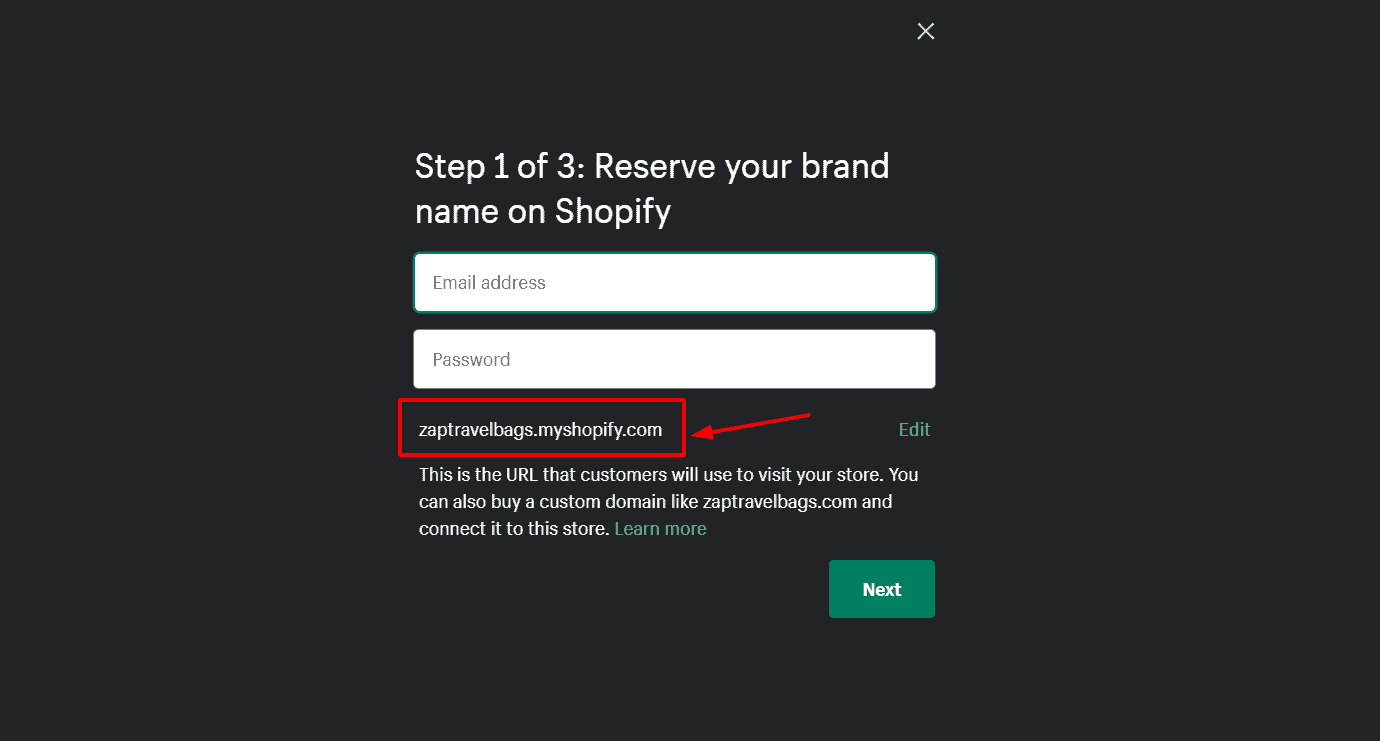Screen dimensions: 1380x741
Task: Click the "name on" heading words
Action: coord(480,212)
